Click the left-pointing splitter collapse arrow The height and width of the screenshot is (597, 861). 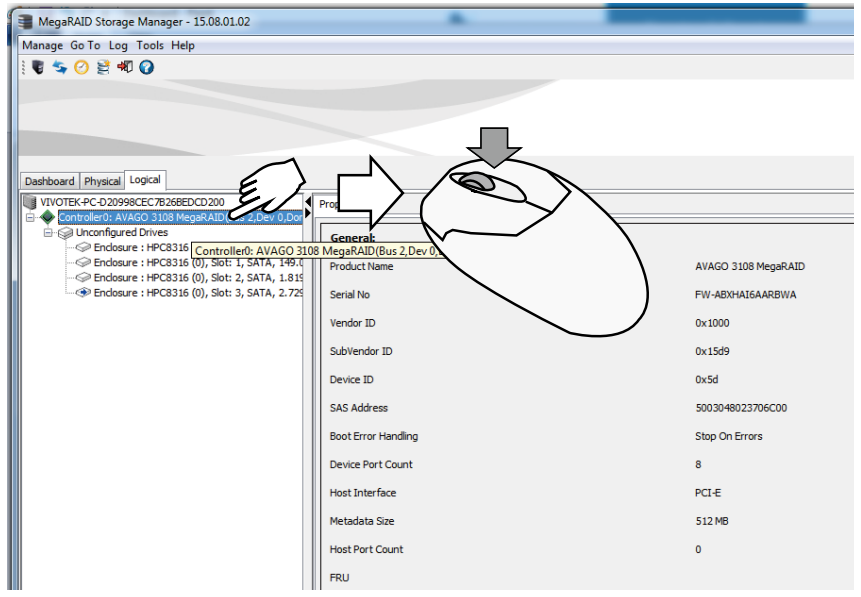point(308,201)
